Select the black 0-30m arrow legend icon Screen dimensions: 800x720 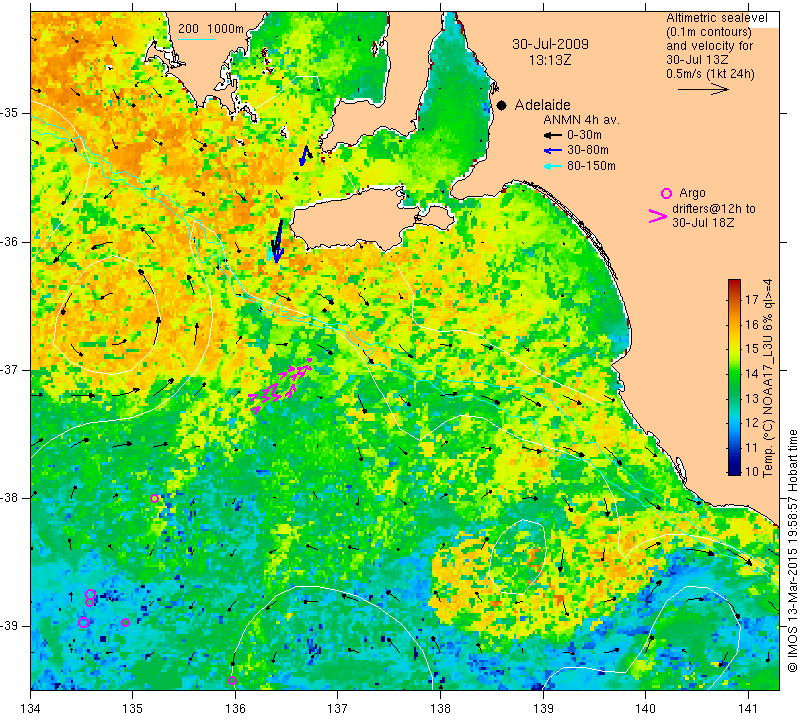coord(552,135)
